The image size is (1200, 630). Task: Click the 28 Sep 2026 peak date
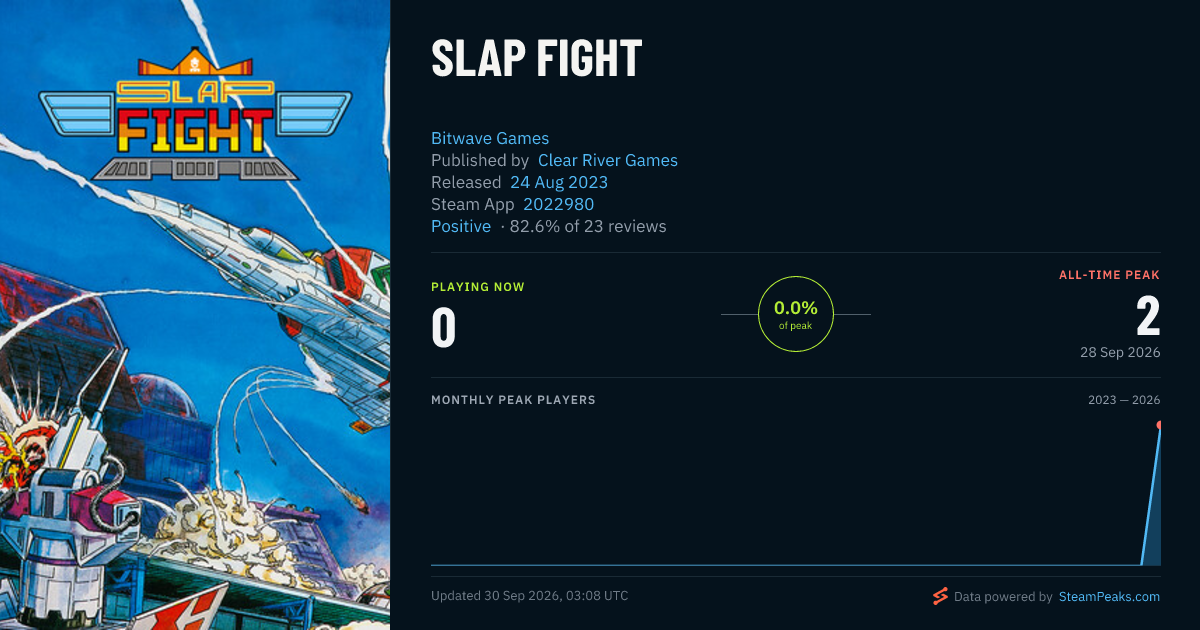(x=1120, y=352)
